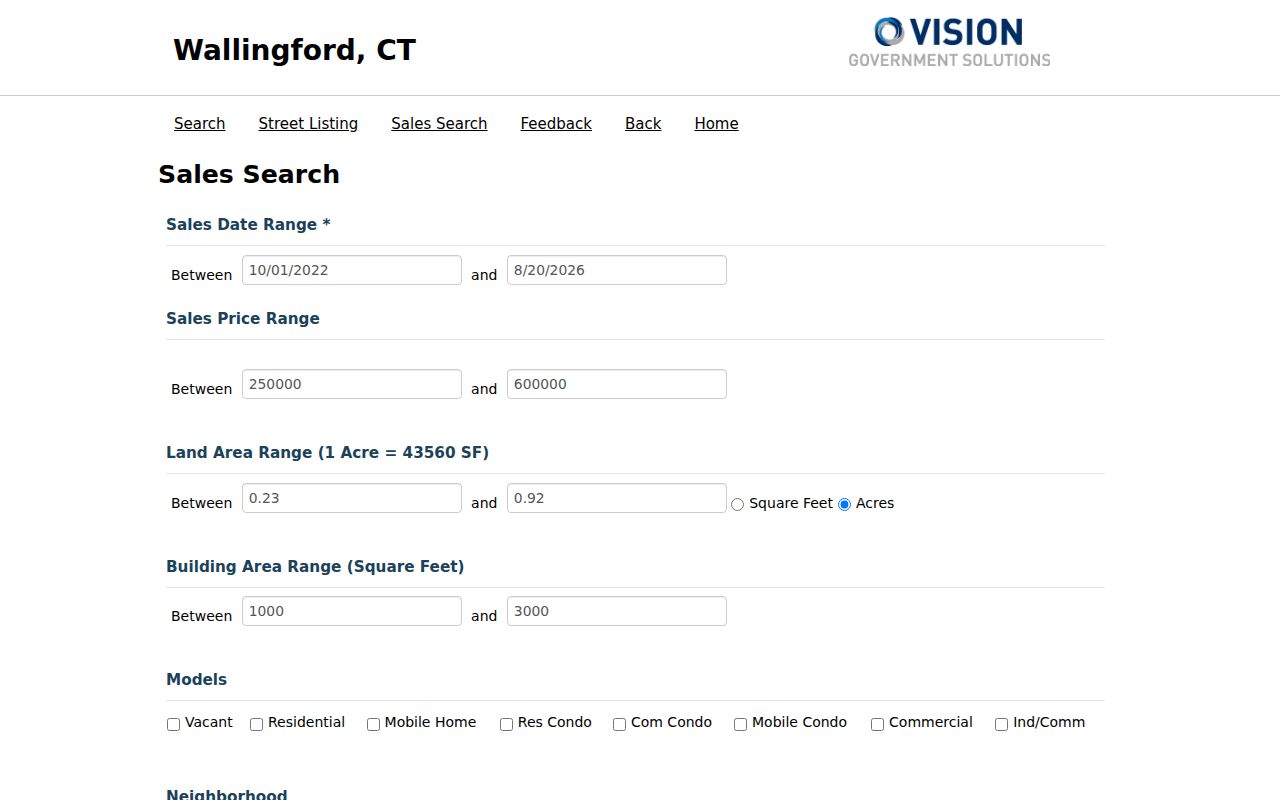Open the Search nav link
This screenshot has height=800, width=1280.
[x=199, y=123]
